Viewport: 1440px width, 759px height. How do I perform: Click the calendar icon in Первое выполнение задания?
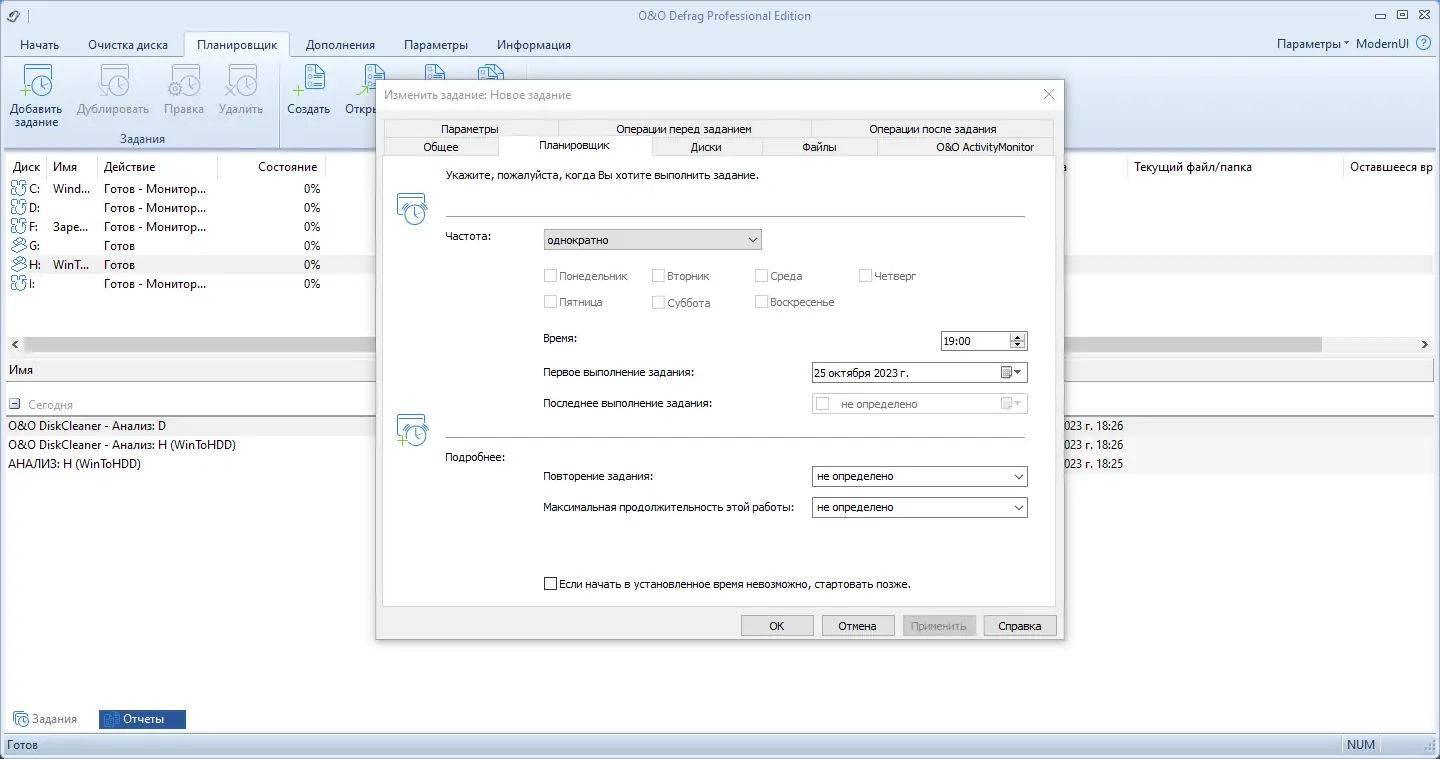(1007, 373)
